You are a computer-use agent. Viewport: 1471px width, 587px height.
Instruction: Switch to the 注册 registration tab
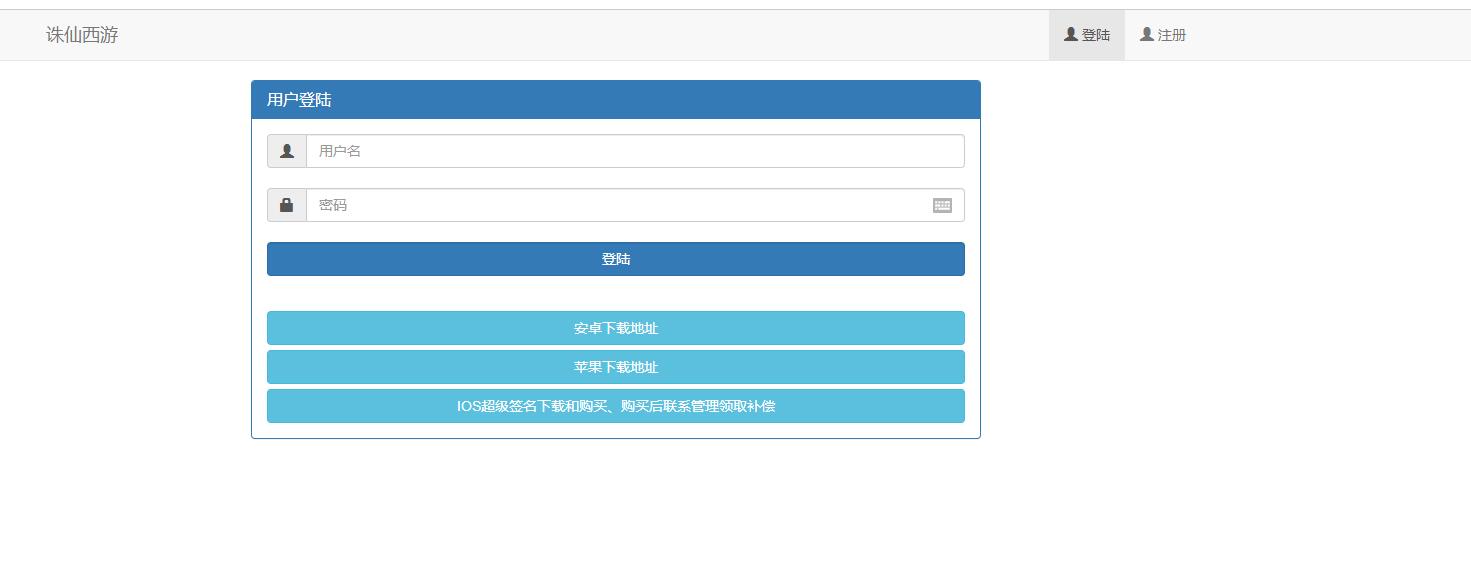[1162, 35]
